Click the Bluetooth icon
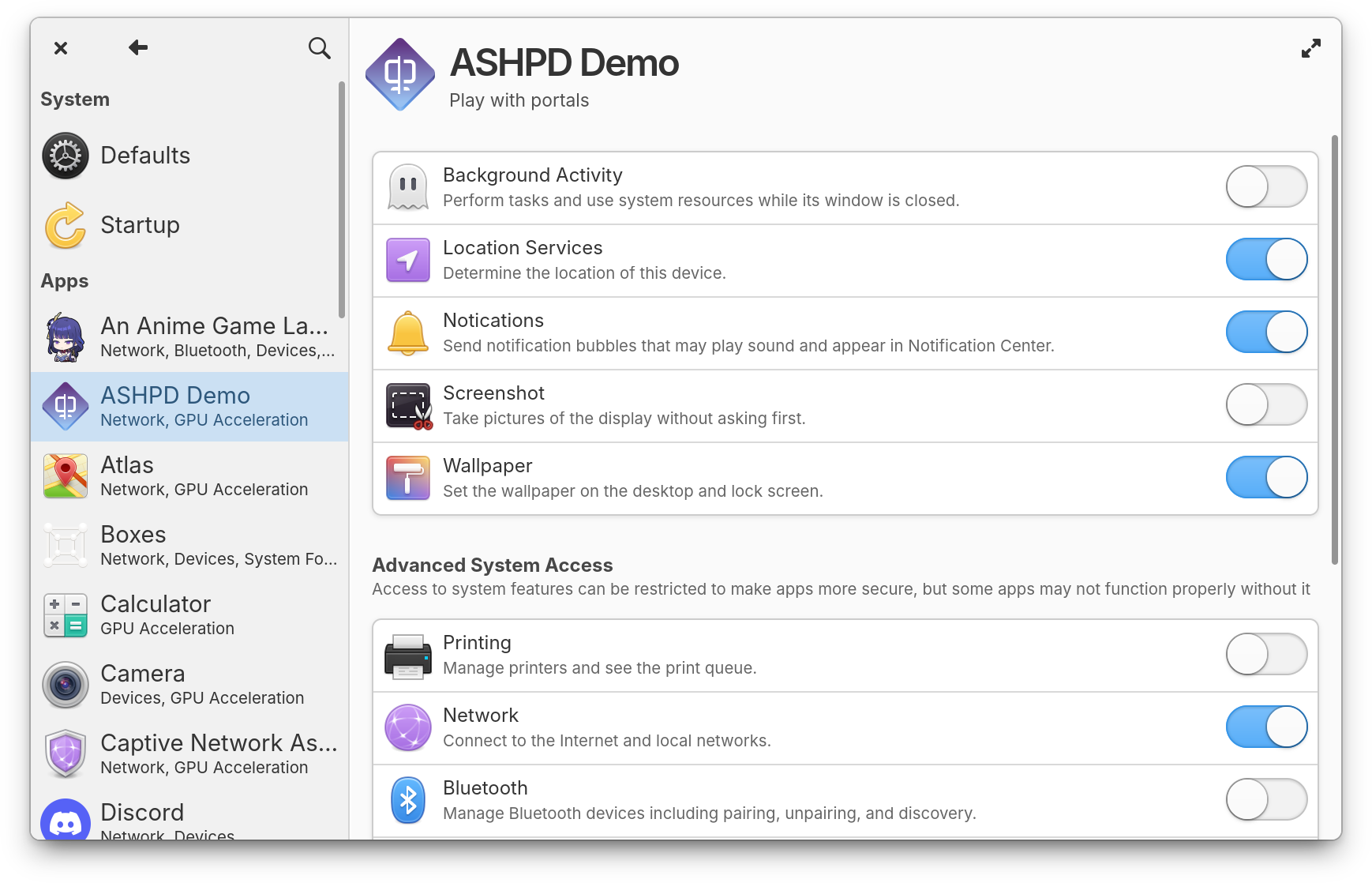Screen dimensions: 1372x883 tap(408, 800)
